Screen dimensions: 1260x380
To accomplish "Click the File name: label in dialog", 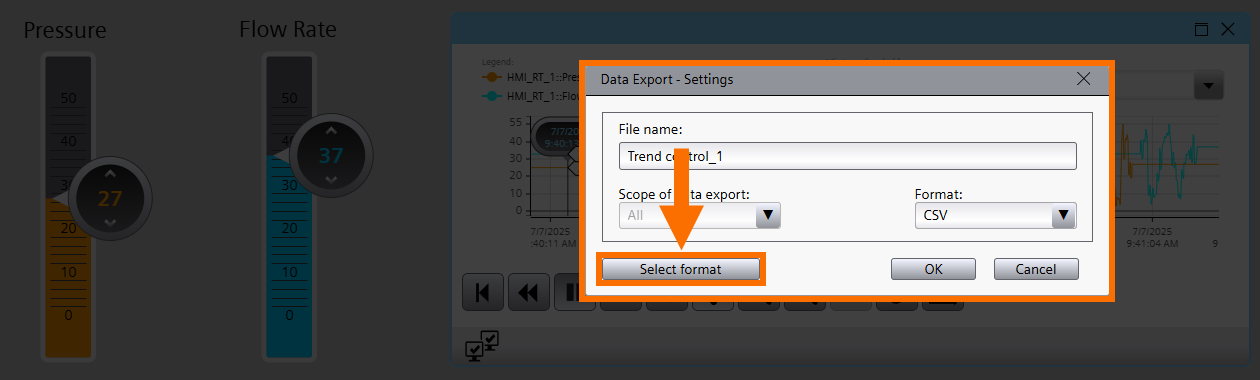I will click(x=650, y=129).
